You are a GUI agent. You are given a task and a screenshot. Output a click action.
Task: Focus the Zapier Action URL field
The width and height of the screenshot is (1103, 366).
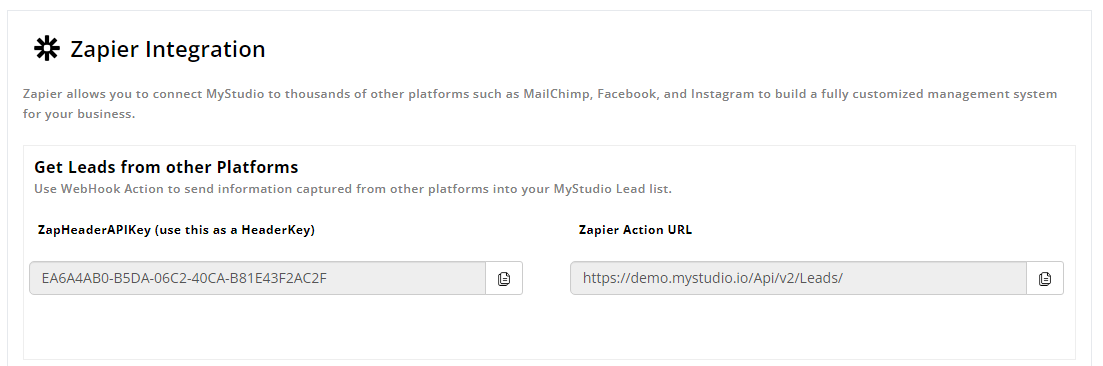[x=798, y=279]
